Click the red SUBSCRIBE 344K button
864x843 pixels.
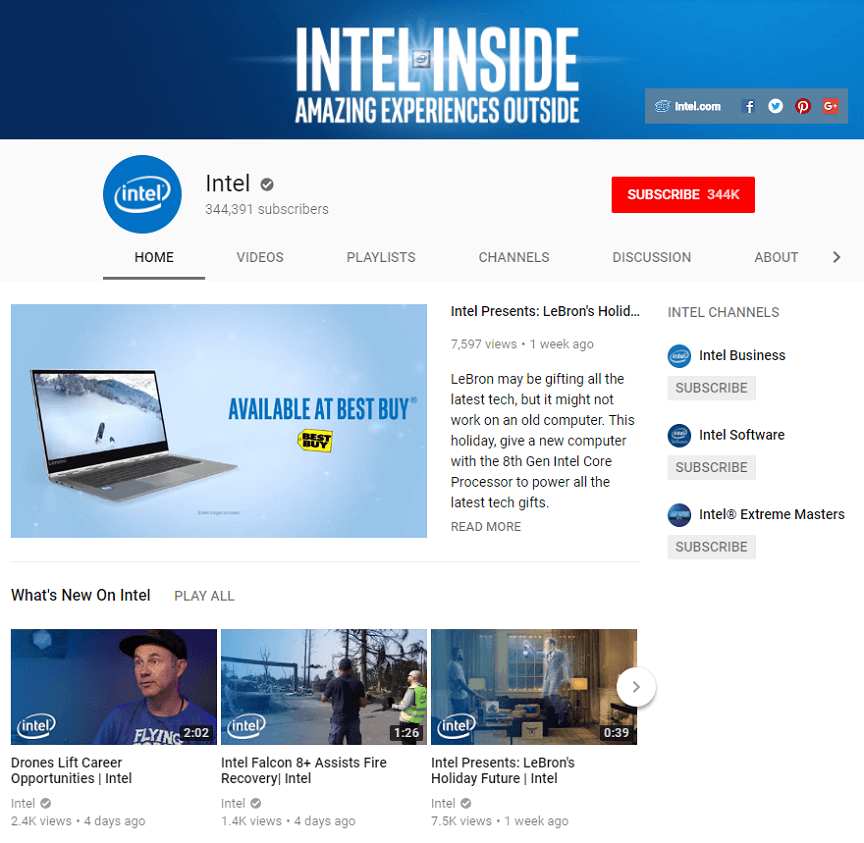pos(683,195)
